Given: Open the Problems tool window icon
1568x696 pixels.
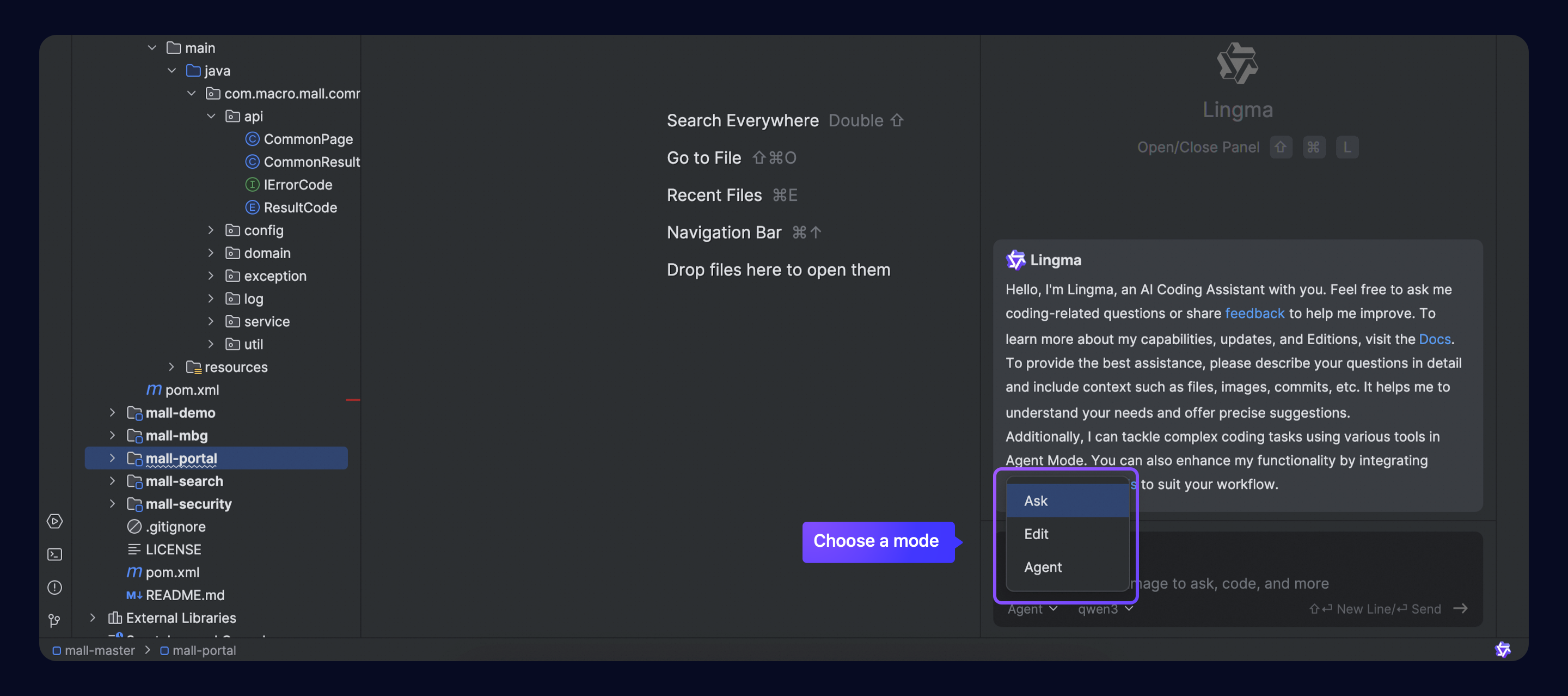Looking at the screenshot, I should pos(55,587).
